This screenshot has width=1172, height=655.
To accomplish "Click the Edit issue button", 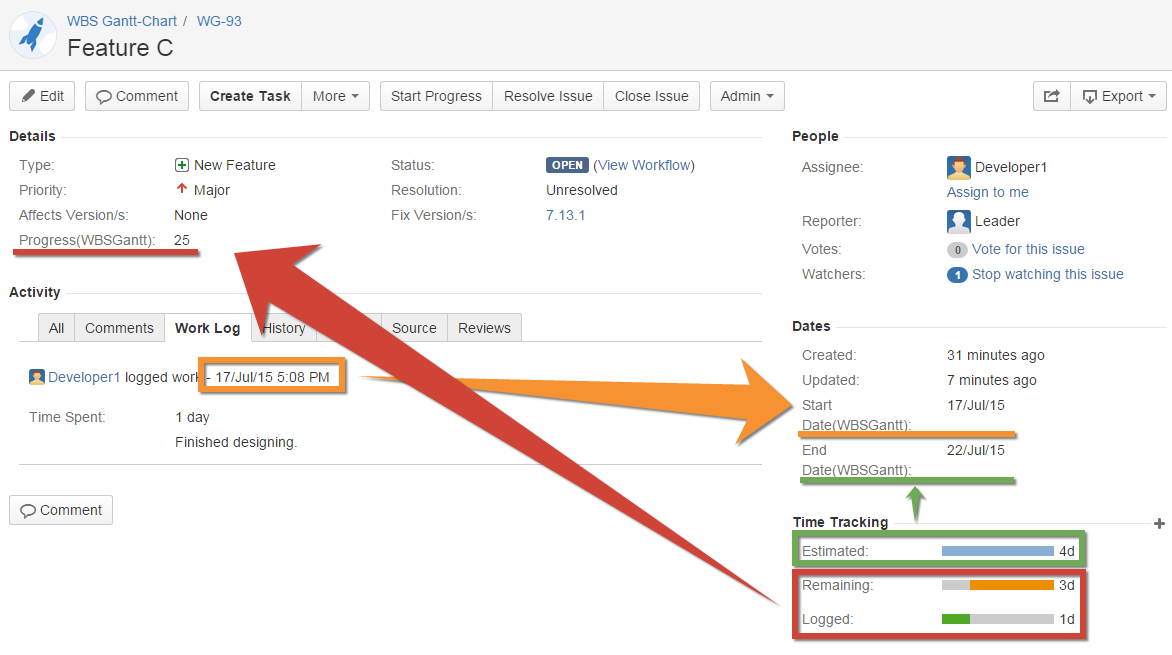I will (42, 96).
